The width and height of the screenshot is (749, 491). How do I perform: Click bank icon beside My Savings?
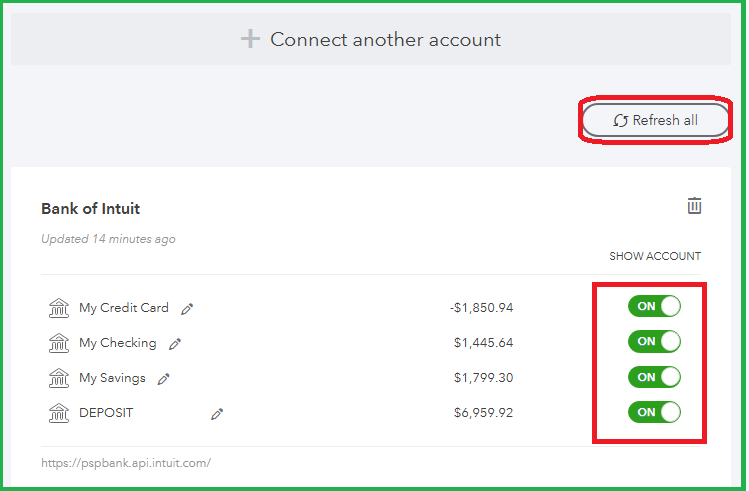59,378
